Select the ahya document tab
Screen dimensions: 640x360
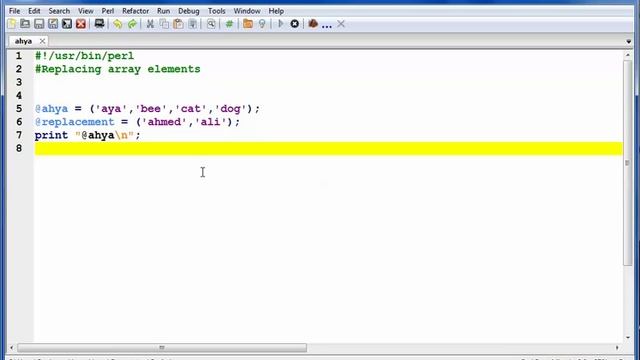(x=23, y=41)
